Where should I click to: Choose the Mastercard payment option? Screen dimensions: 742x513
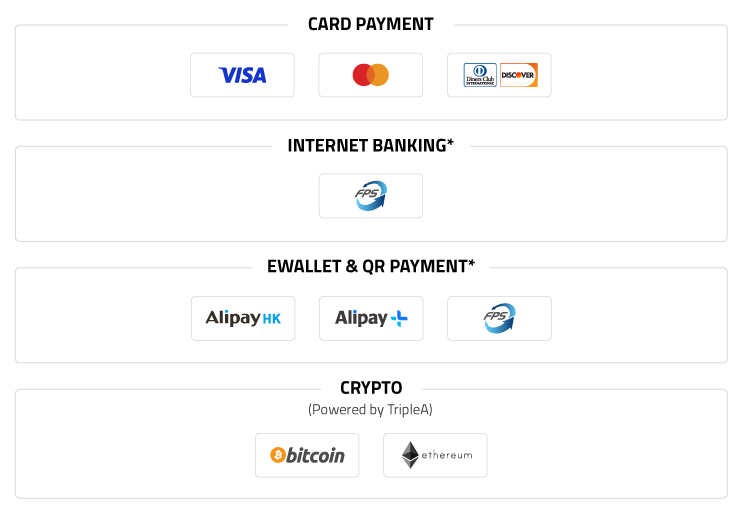[371, 75]
